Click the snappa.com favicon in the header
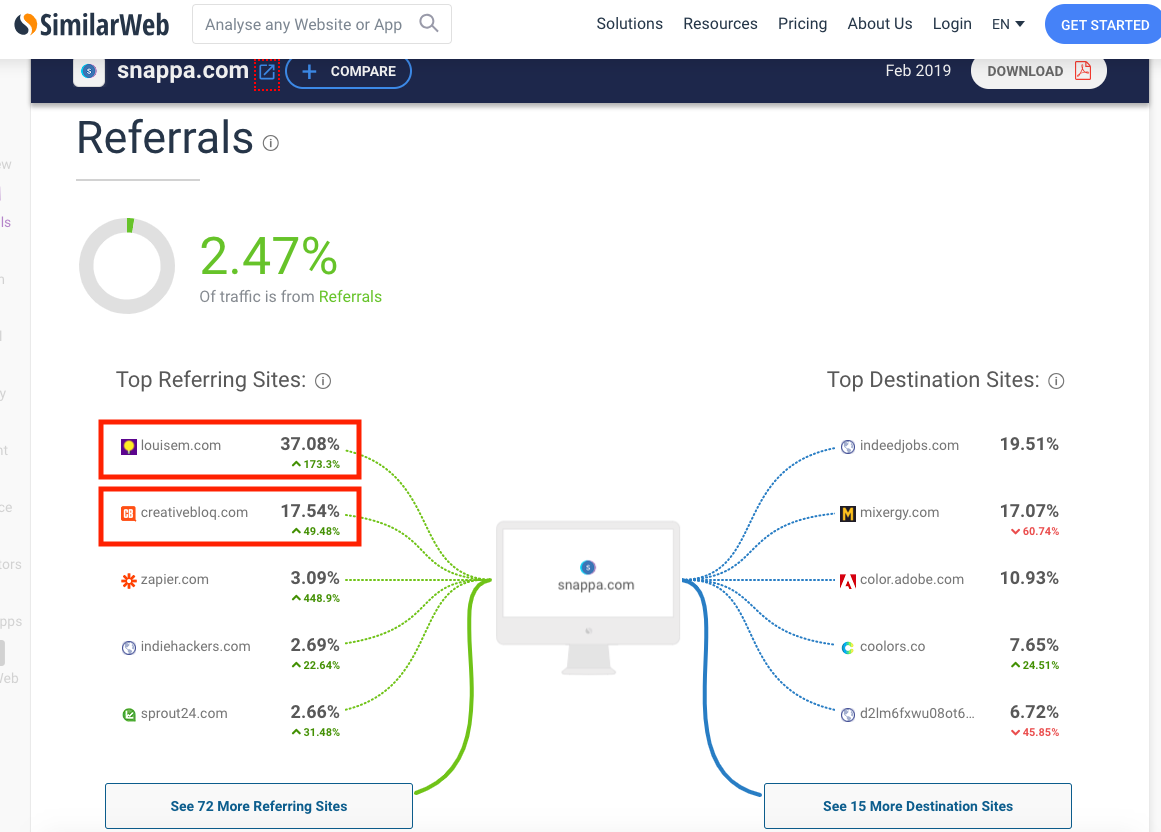 (x=89, y=71)
